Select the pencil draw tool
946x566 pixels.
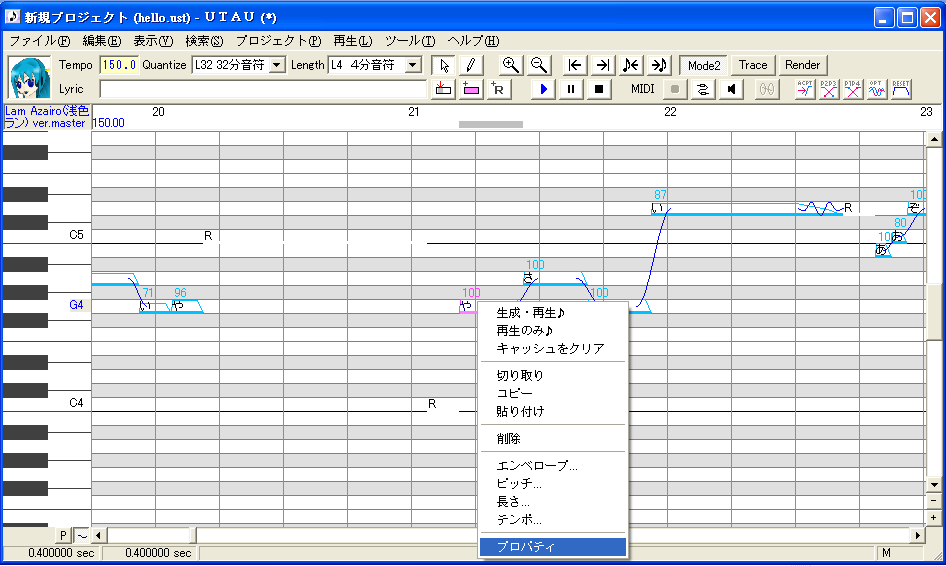point(471,65)
